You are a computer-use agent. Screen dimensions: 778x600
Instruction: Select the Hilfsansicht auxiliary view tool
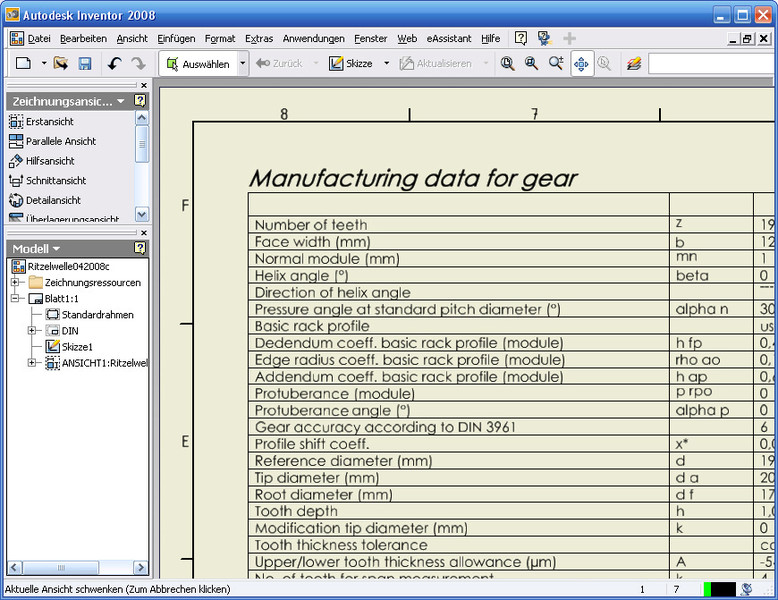[49, 160]
